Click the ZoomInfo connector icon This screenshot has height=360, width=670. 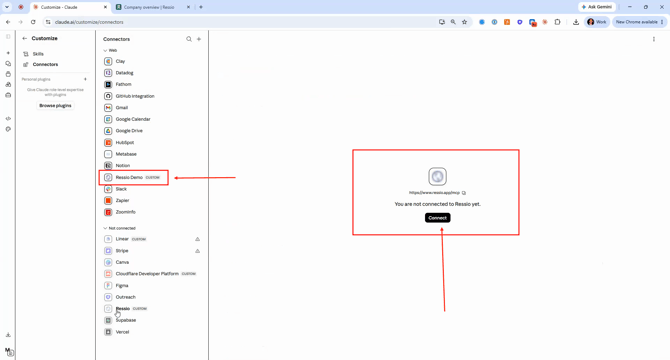click(108, 212)
